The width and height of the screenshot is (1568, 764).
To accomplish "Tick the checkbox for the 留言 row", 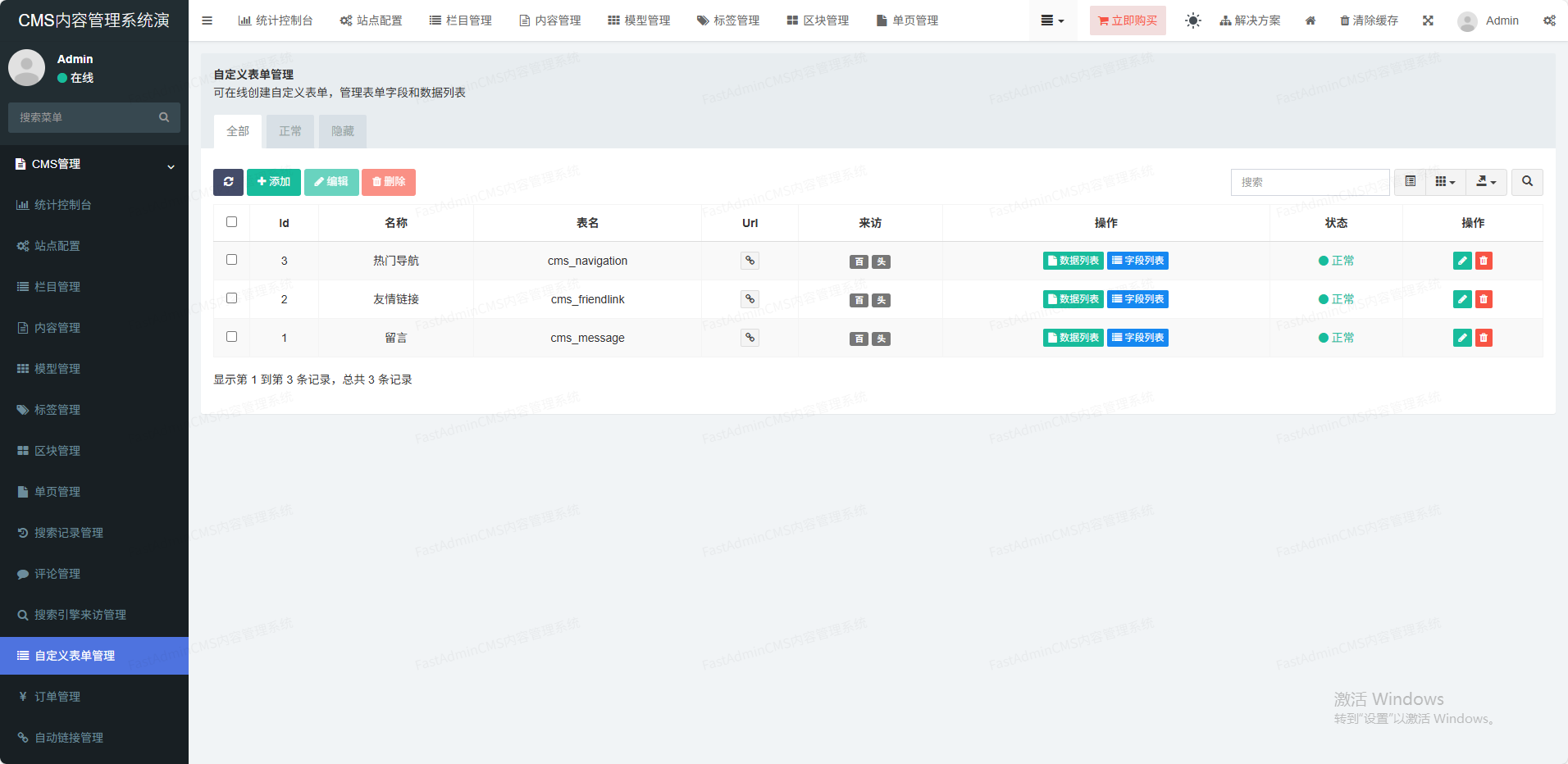I will (231, 337).
